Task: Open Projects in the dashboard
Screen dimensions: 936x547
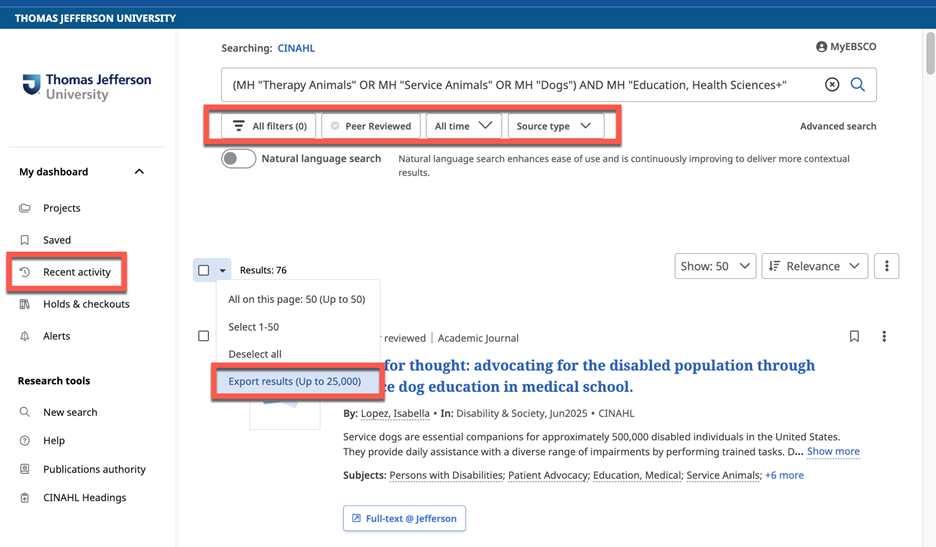Action: (x=61, y=208)
